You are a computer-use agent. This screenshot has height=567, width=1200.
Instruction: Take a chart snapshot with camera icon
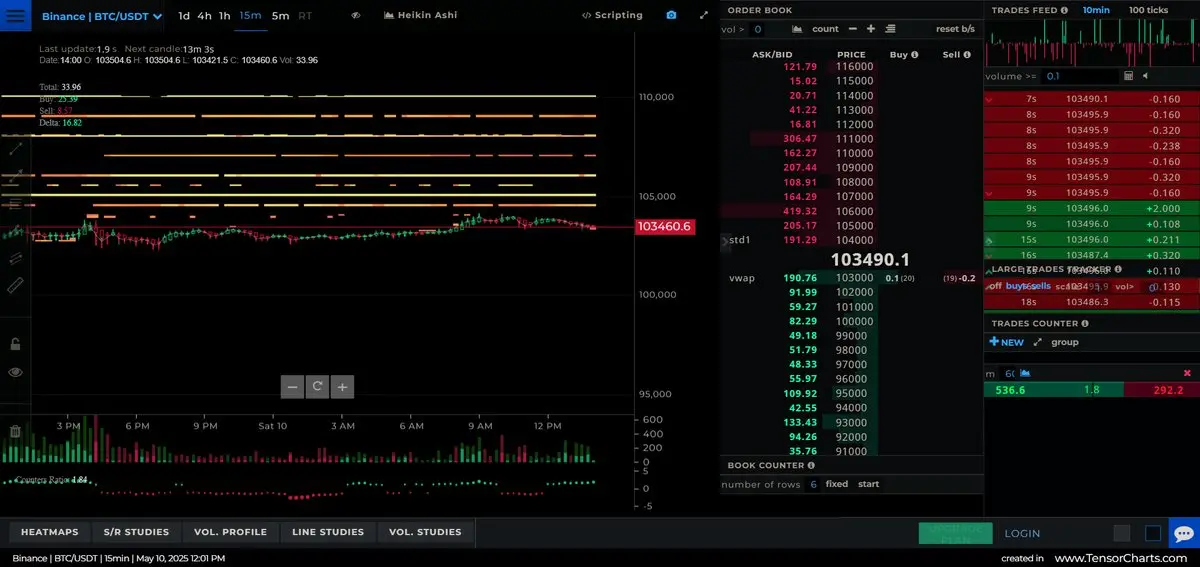click(x=671, y=16)
